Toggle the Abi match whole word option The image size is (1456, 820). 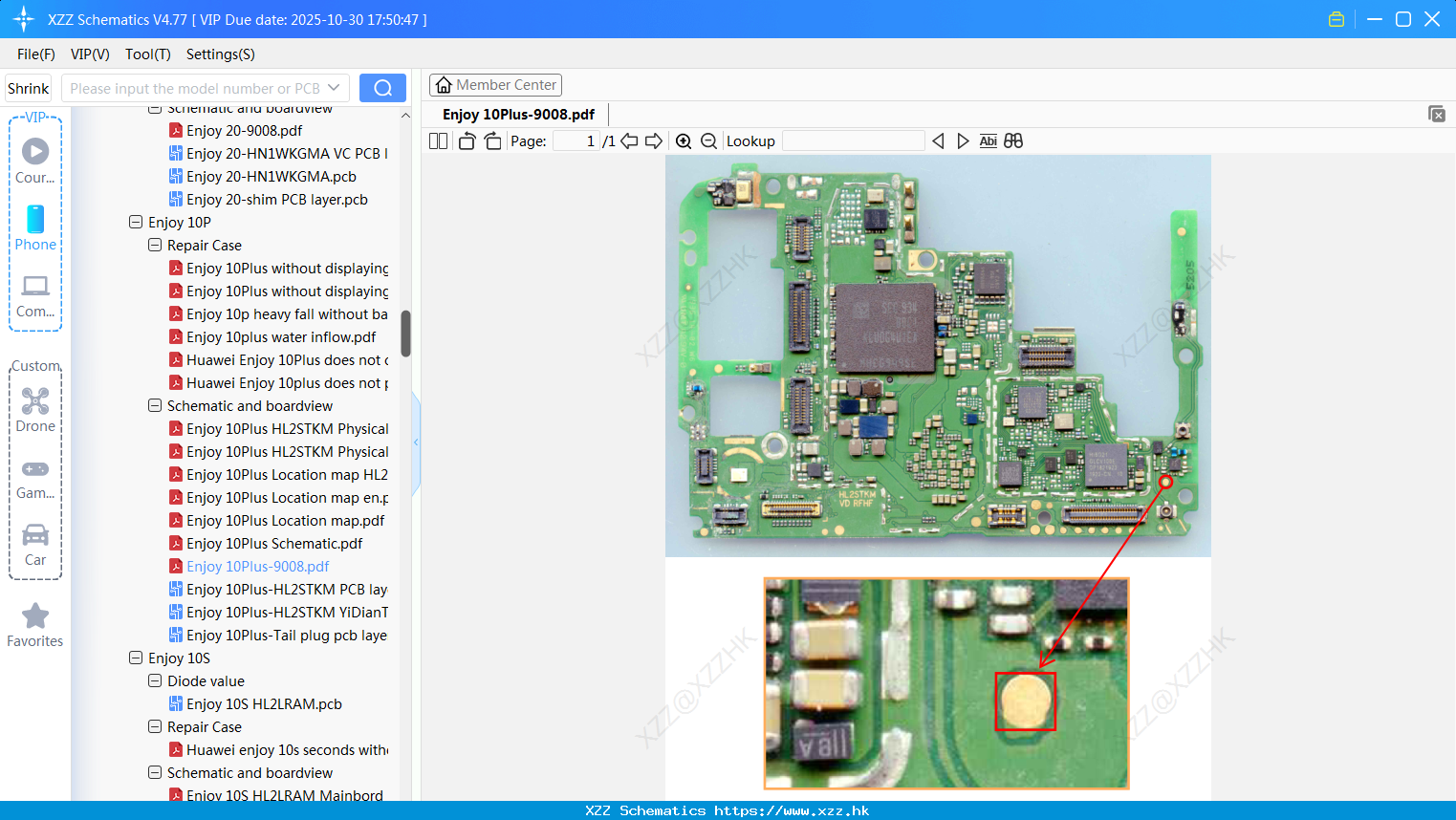point(988,141)
